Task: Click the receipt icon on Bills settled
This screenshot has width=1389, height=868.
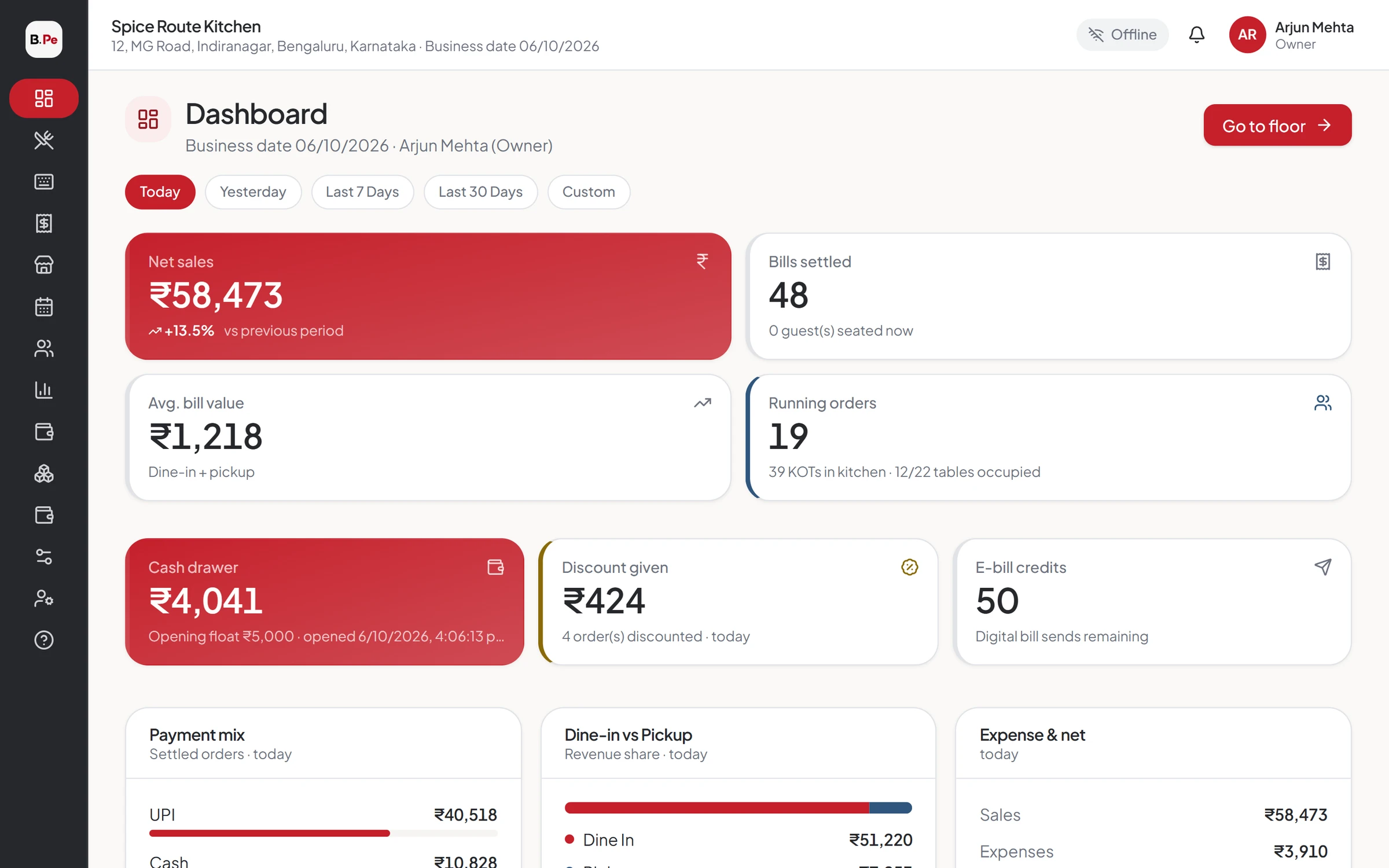Action: click(x=1323, y=262)
